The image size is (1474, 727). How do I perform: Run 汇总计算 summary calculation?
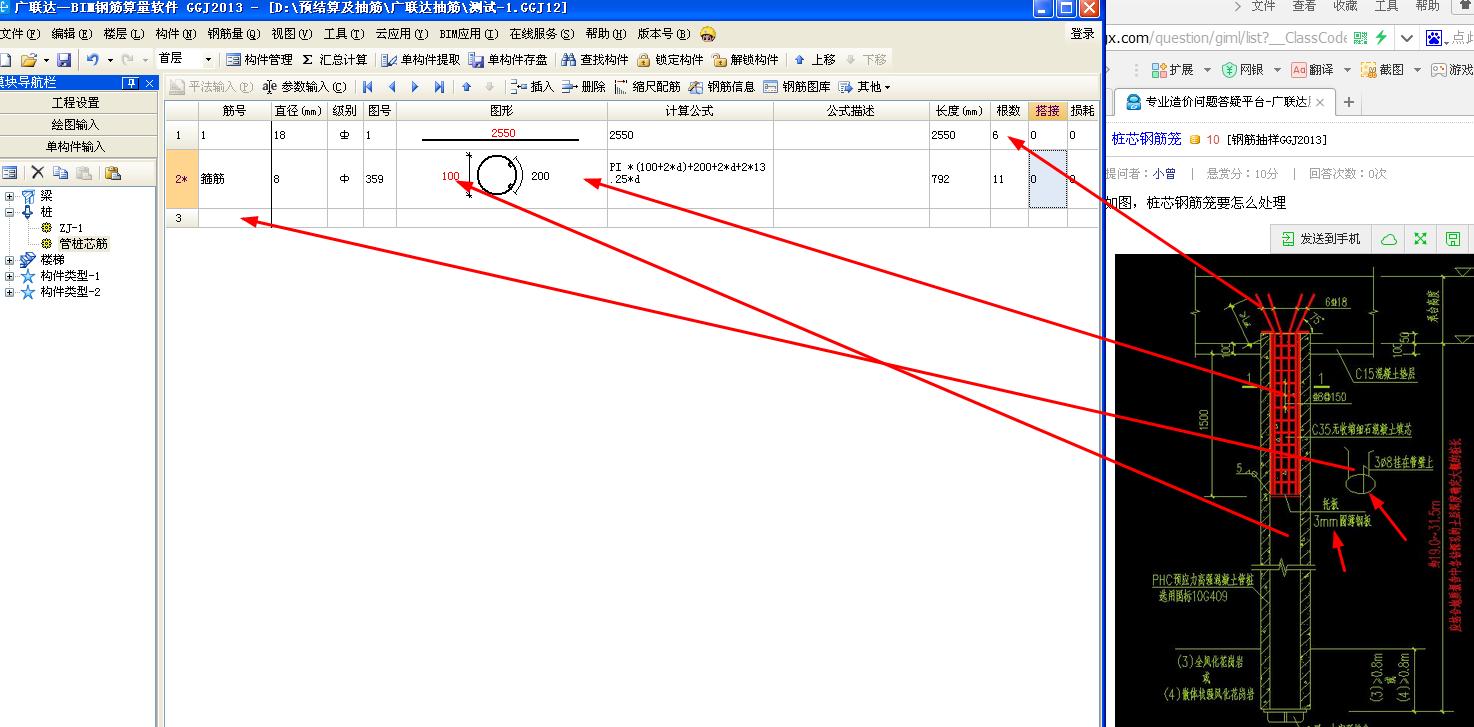334,60
